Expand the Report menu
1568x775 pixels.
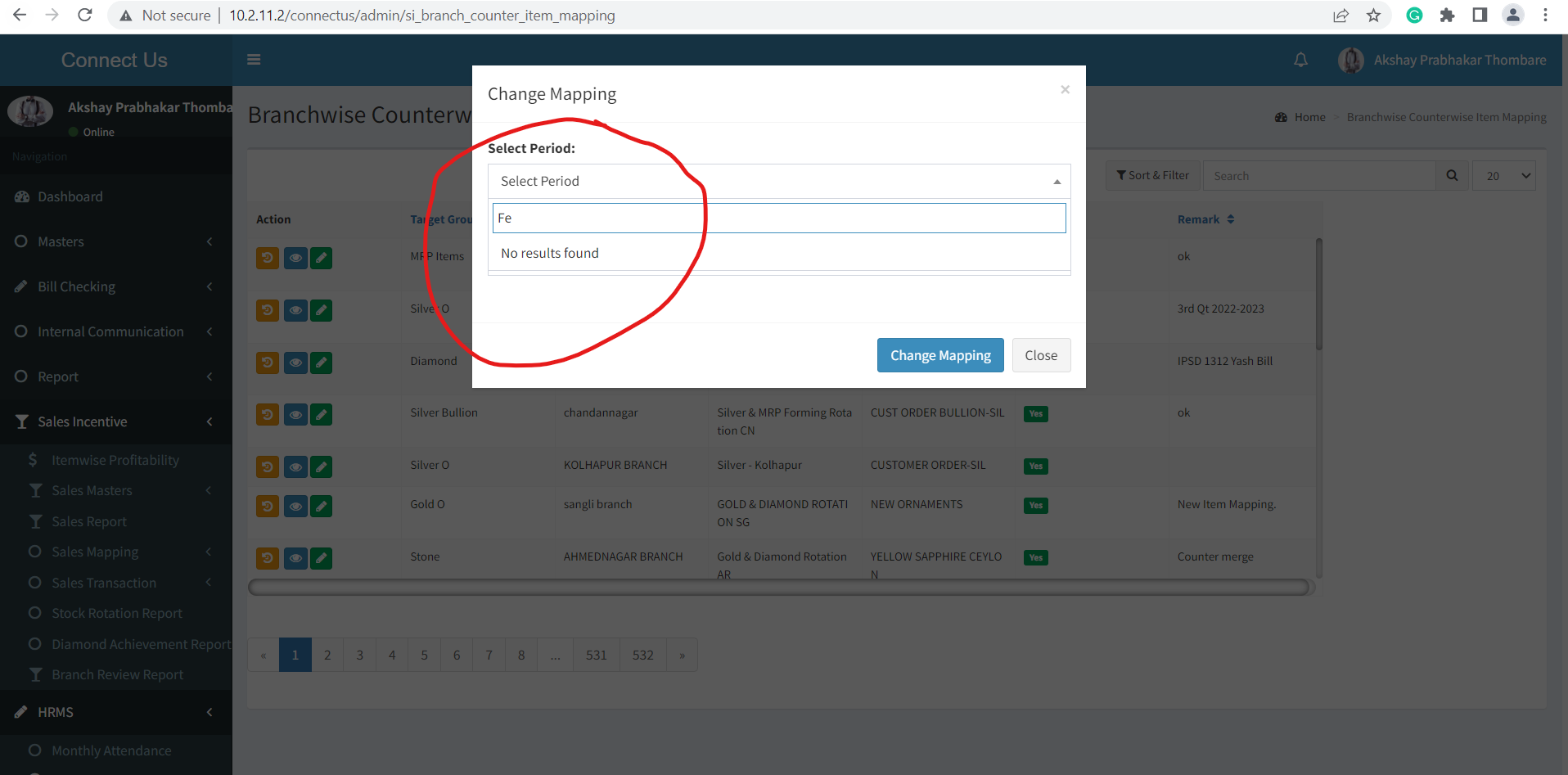(115, 376)
